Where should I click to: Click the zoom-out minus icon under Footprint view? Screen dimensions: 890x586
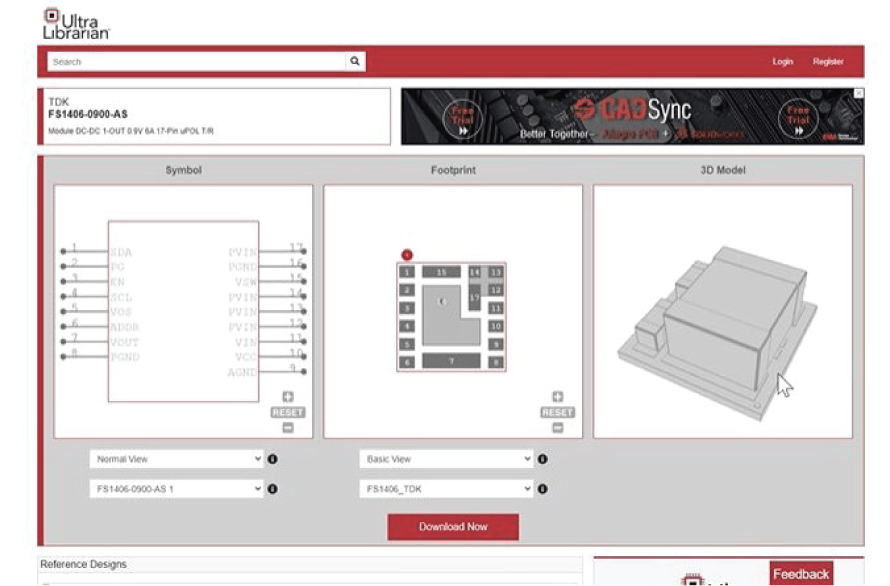[x=557, y=425]
